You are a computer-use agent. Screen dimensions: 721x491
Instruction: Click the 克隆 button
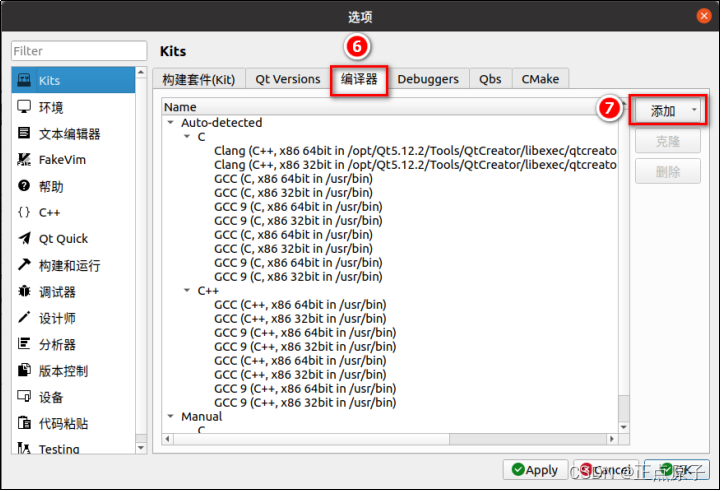(668, 141)
